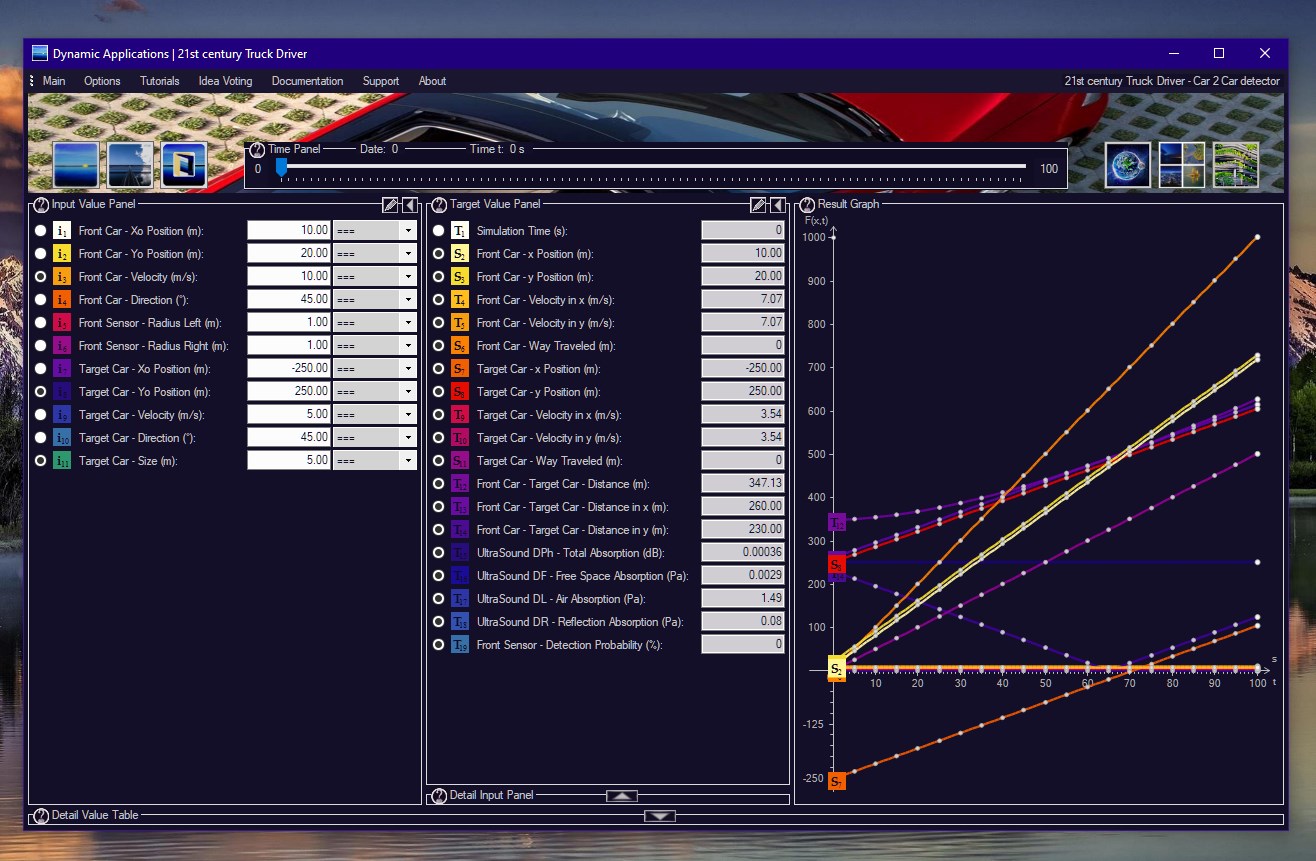This screenshot has height=861, width=1316.
Task: Collapse the Target Value Panel with arrow
Action: click(x=778, y=205)
